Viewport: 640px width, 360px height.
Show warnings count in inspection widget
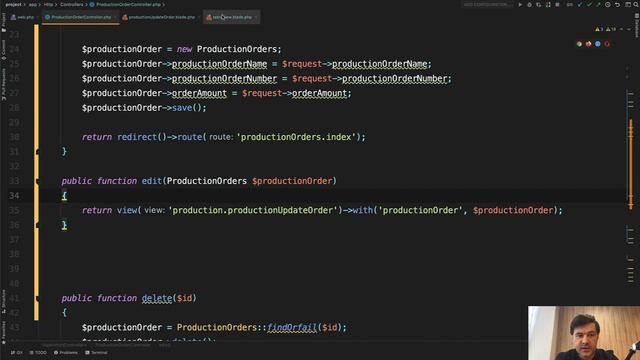[x=599, y=29]
